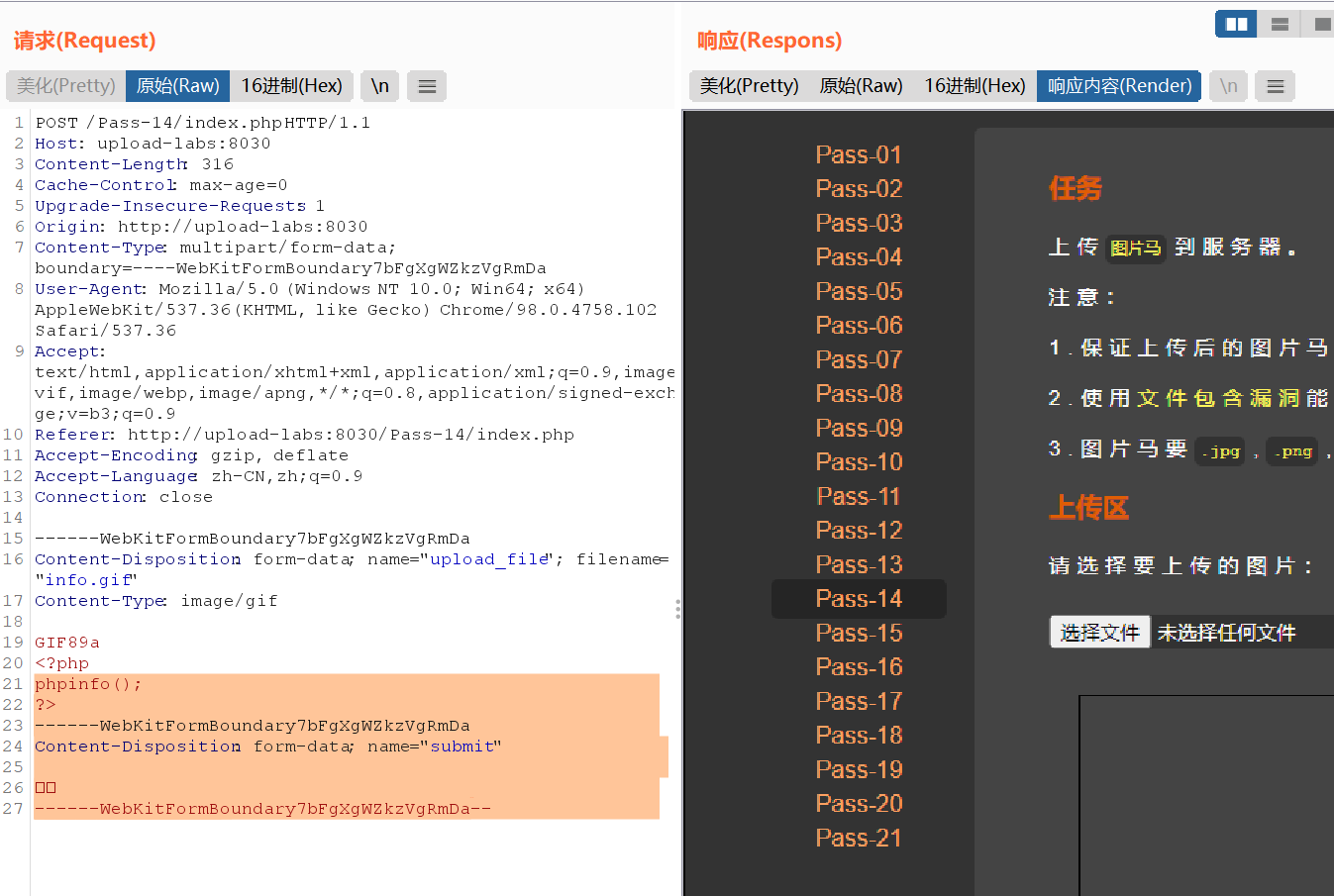This screenshot has width=1334, height=896.
Task: Open Pass-17 link
Action: coord(859,701)
